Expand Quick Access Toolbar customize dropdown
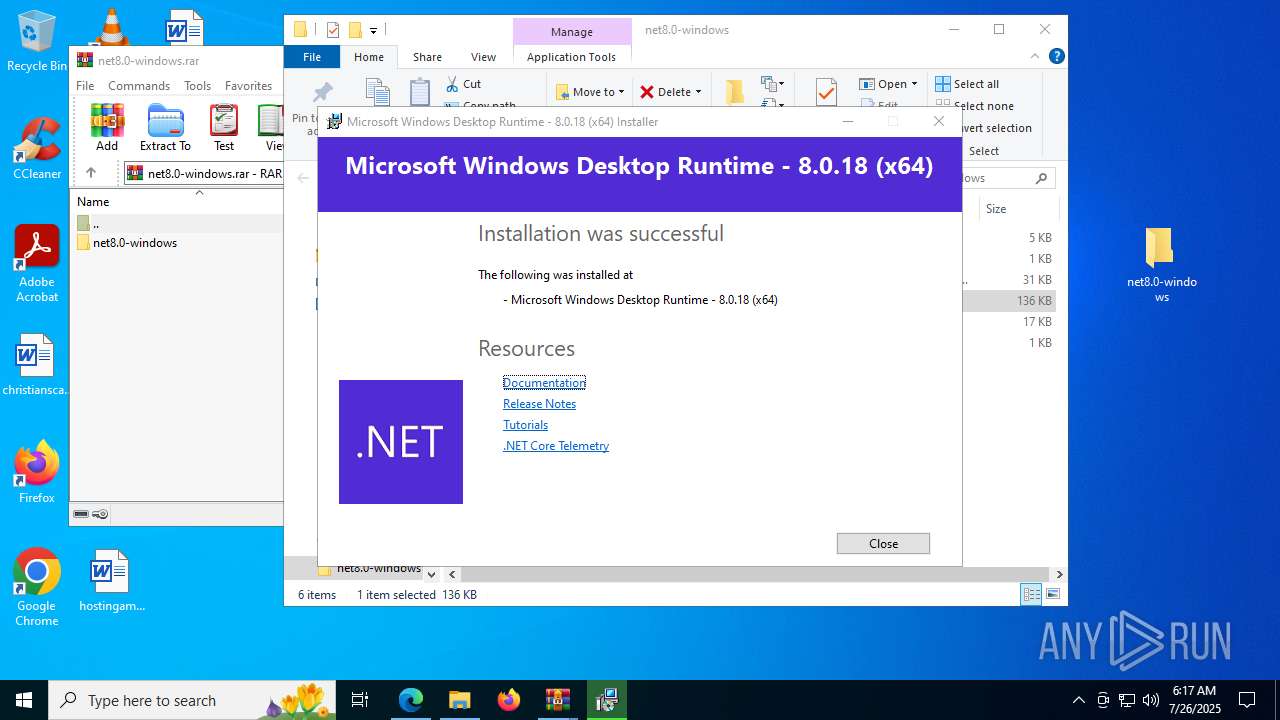The image size is (1280, 720). [374, 30]
